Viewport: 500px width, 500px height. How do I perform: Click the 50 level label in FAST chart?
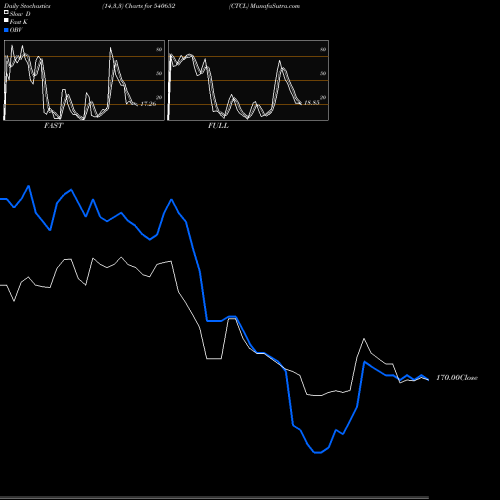[159, 73]
